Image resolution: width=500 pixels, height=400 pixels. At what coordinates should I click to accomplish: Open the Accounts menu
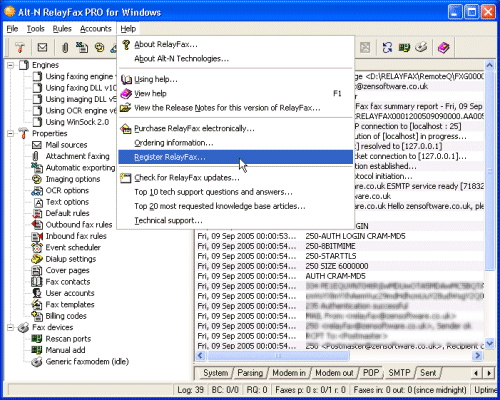coord(95,29)
